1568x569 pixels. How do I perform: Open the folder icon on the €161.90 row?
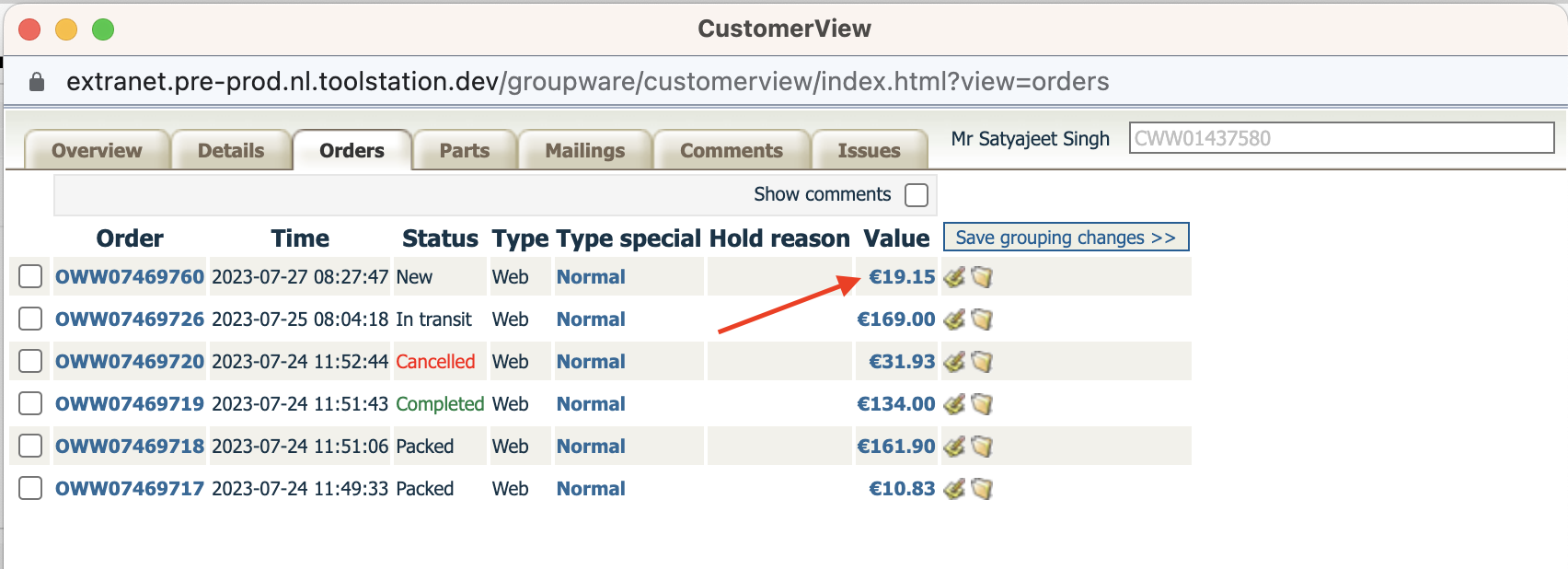pyautogui.click(x=982, y=447)
